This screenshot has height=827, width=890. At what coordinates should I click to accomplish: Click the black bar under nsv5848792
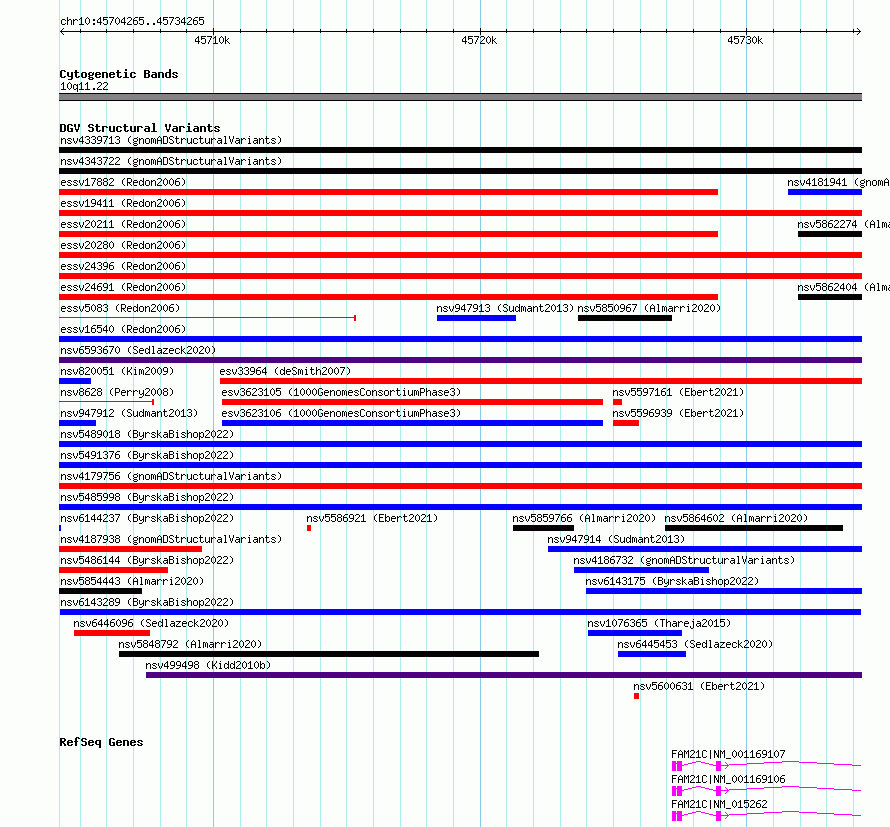(329, 654)
